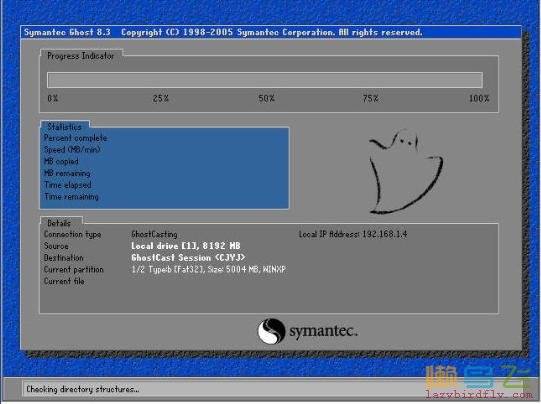This screenshot has height=404, width=541.
Task: Click the Local IP Address 192.168.1.4 text
Action: [x=353, y=234]
